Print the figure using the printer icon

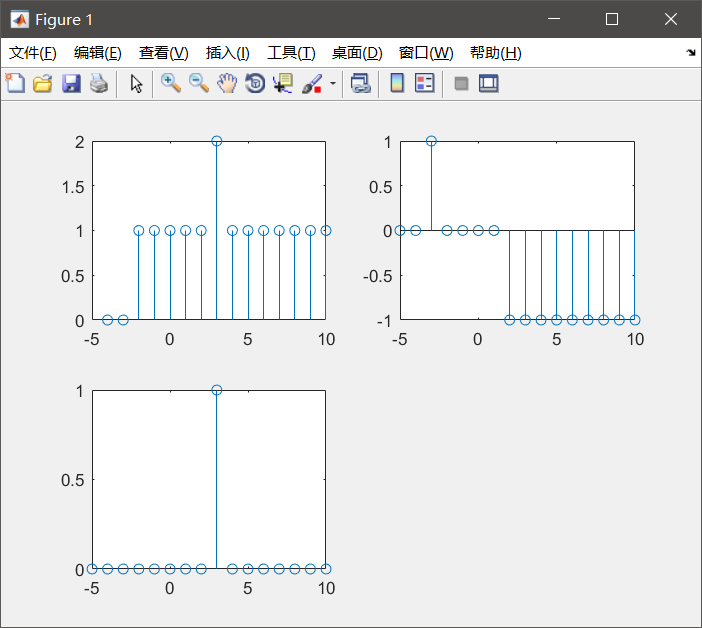[99, 83]
